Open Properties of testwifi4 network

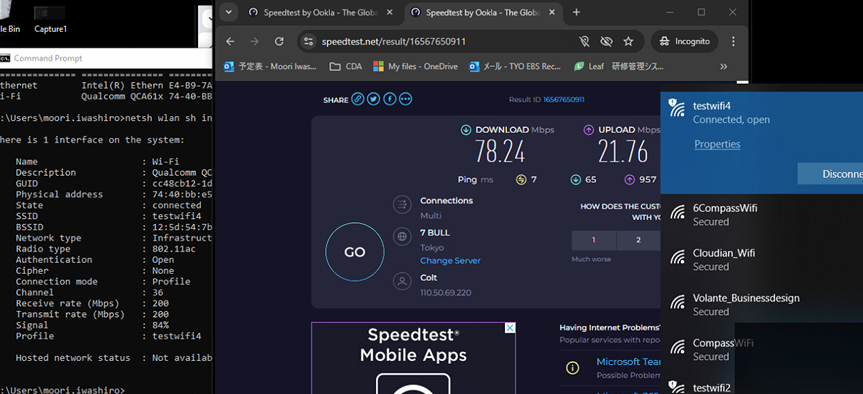pos(717,144)
